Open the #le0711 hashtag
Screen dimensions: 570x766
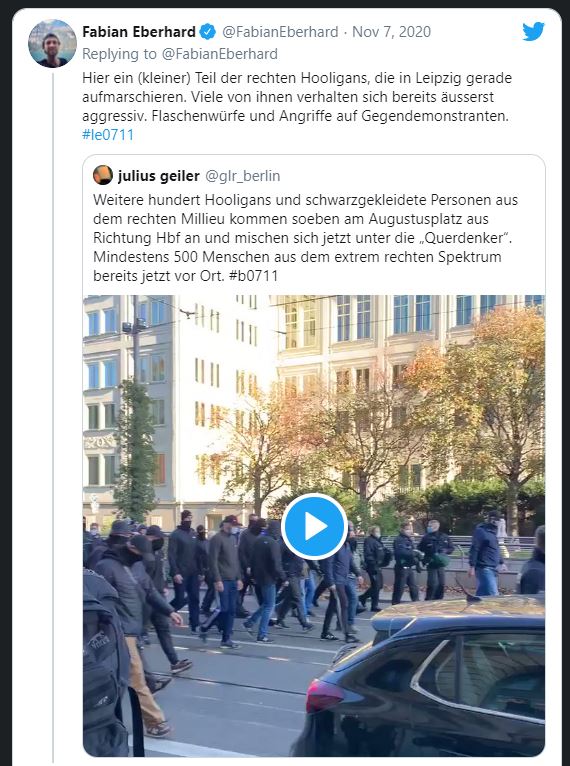tap(108, 135)
